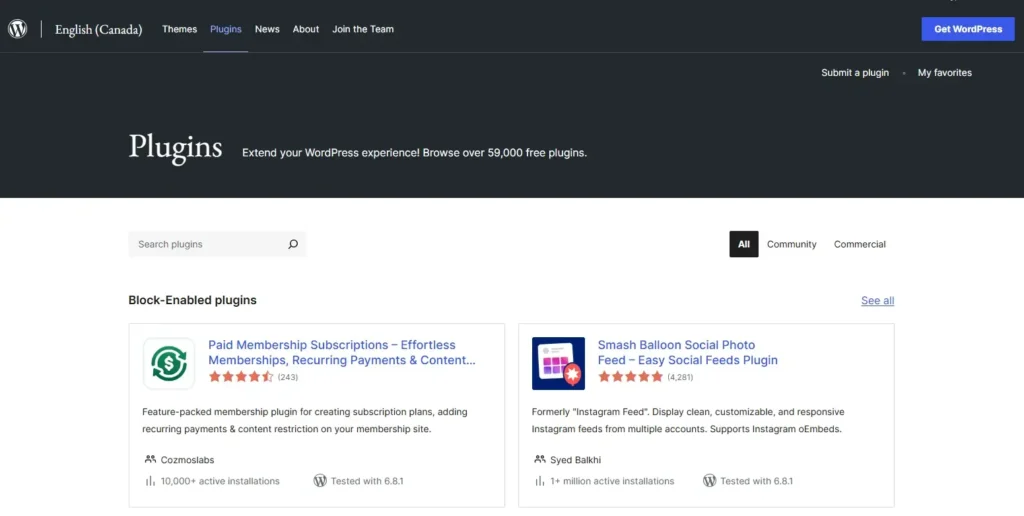This screenshot has width=1024, height=516.
Task: Click 10,000+ active installations text
Action: pyautogui.click(x=220, y=481)
